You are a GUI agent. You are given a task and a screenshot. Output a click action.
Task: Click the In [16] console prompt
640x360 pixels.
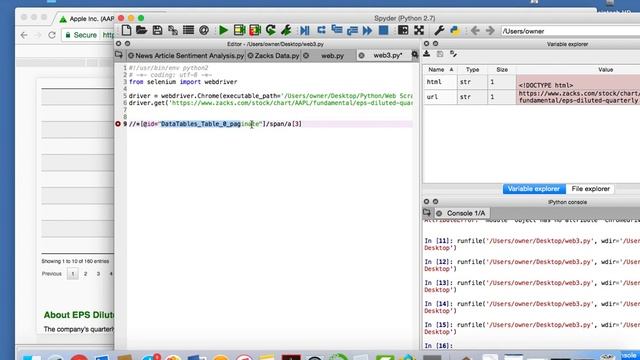pyautogui.click(x=439, y=346)
